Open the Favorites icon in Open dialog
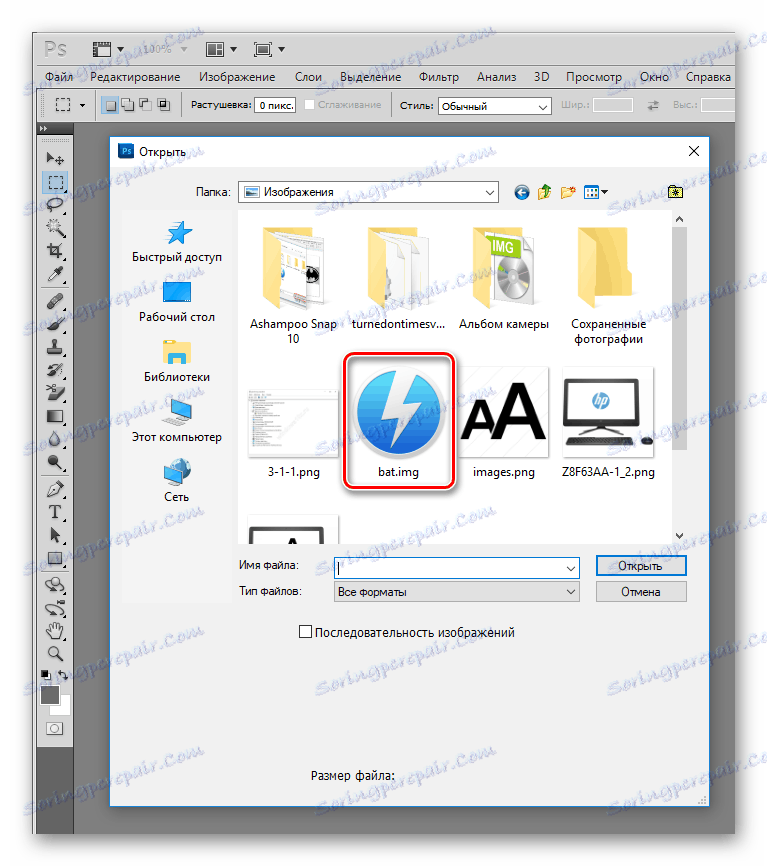Viewport: 767px width, 866px height. click(x=675, y=192)
